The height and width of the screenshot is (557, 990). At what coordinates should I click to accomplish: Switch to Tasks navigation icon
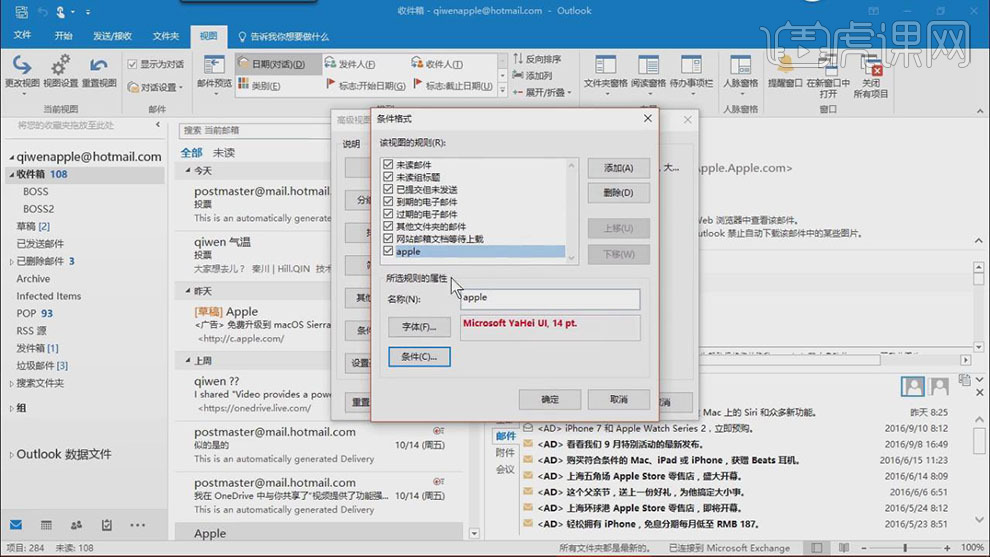click(x=107, y=525)
